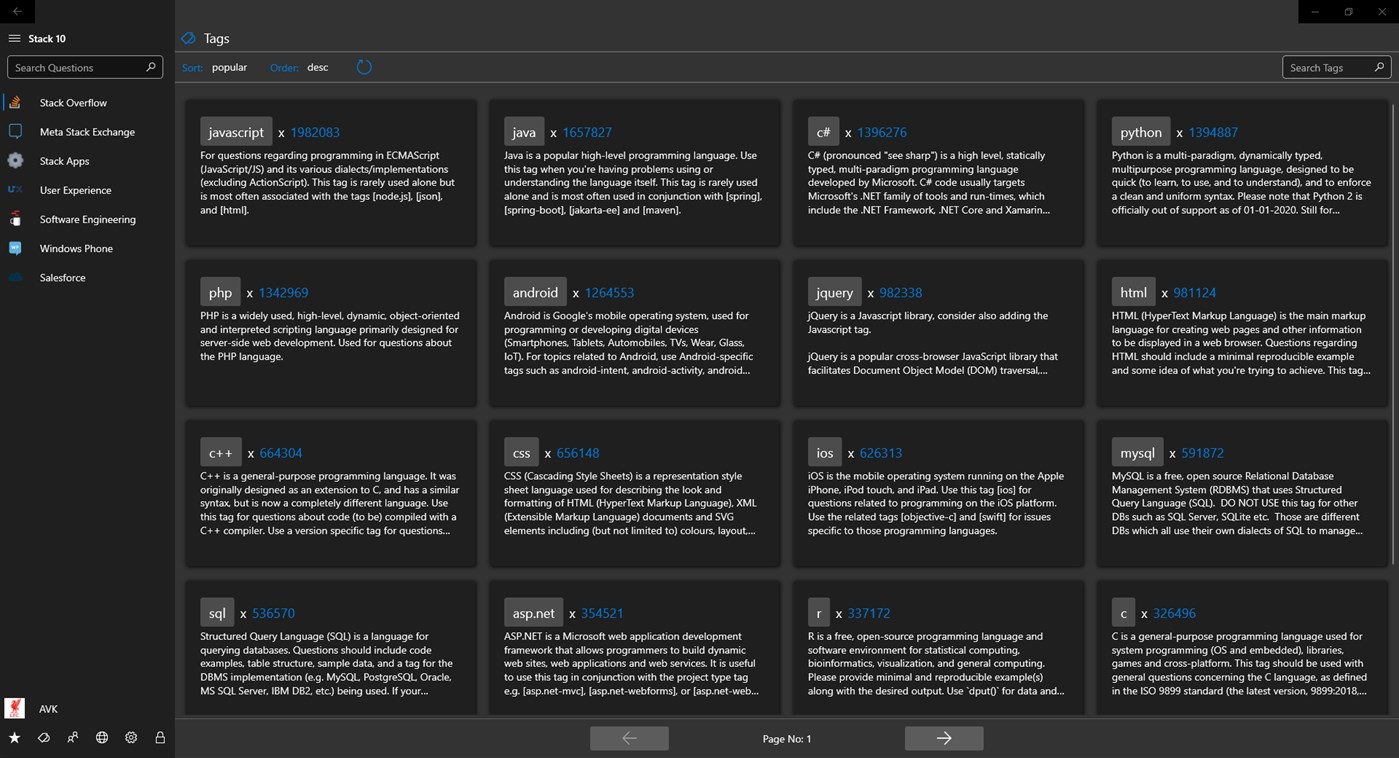The width and height of the screenshot is (1399, 758).
Task: Open the java tag
Action: pyautogui.click(x=524, y=132)
